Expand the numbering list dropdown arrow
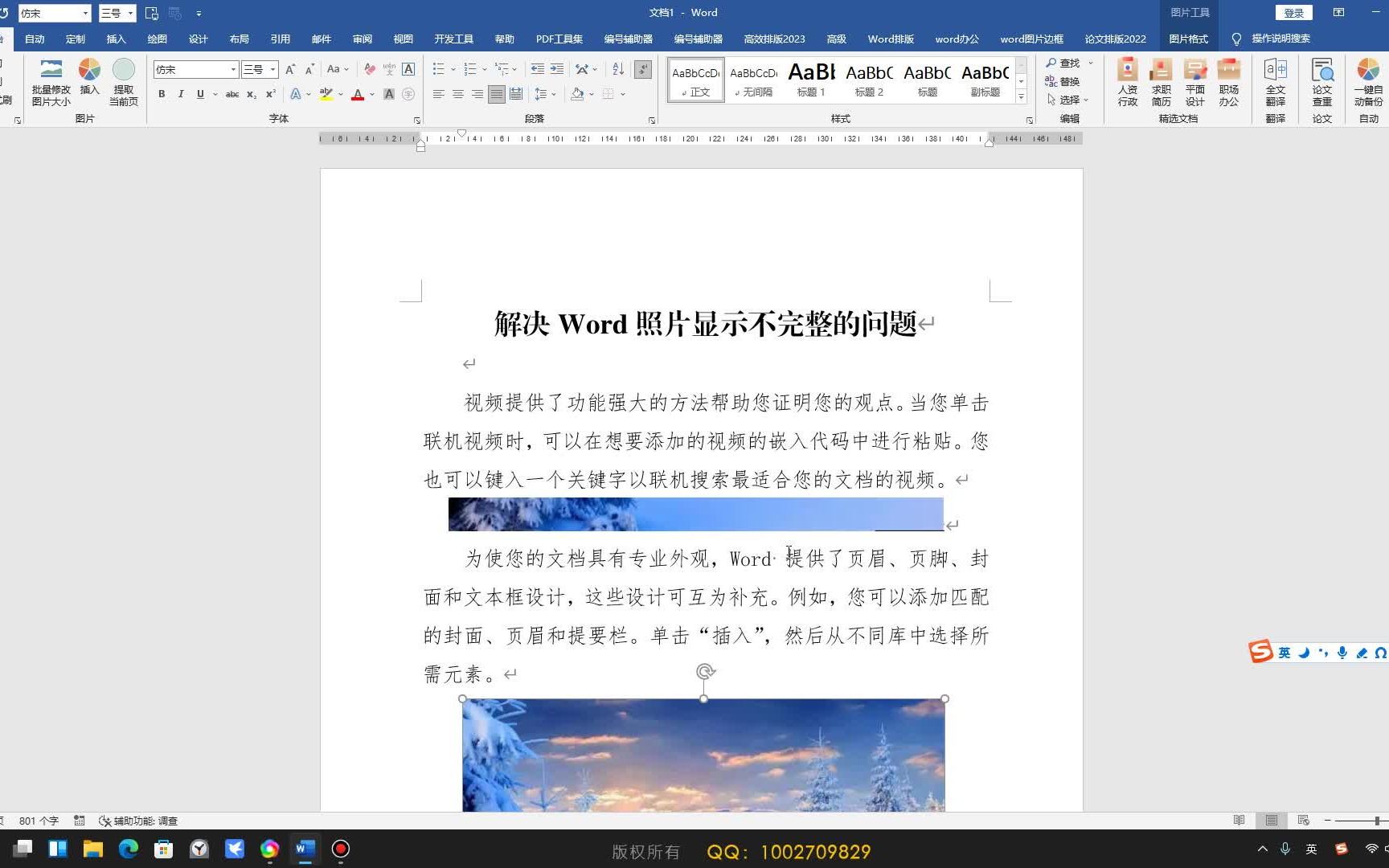Screen dimensions: 1389x868 485,69
